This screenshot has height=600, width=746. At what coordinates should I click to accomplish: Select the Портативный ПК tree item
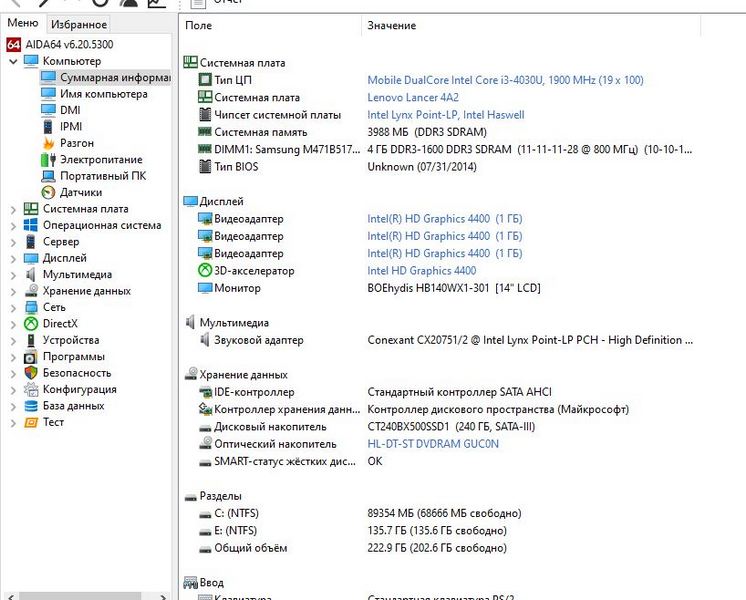coord(103,176)
